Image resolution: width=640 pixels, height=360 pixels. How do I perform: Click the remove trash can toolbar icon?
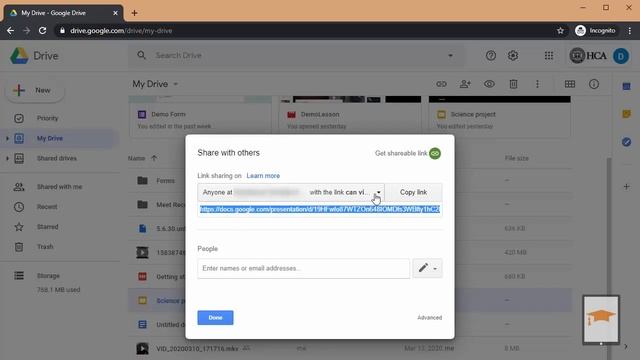coord(513,84)
